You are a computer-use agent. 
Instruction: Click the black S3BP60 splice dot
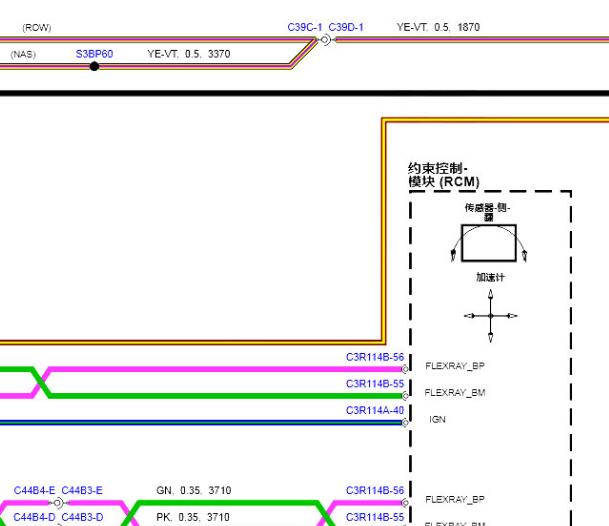(x=94, y=66)
